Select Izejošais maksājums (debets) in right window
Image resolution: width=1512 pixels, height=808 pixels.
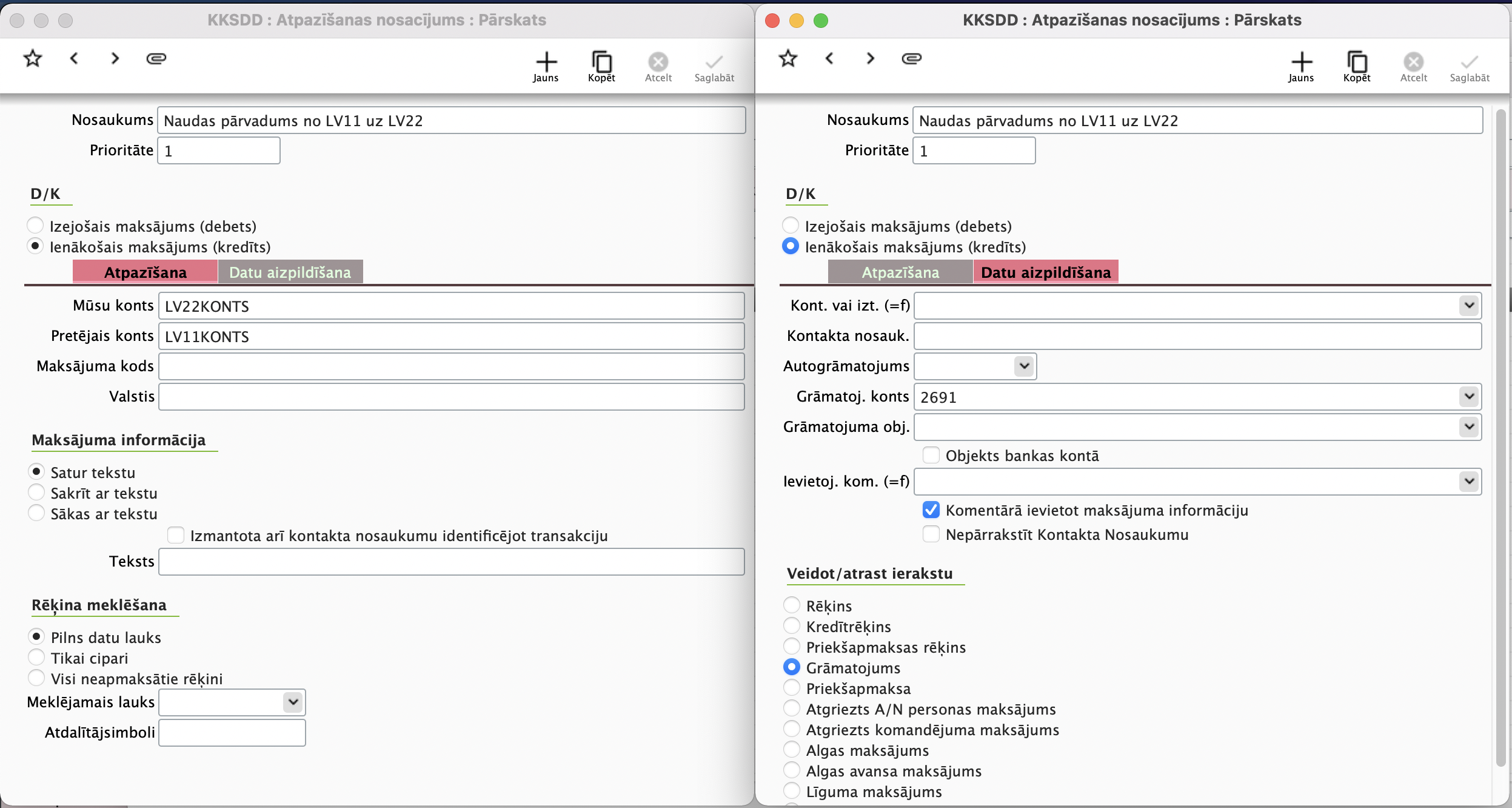click(791, 225)
